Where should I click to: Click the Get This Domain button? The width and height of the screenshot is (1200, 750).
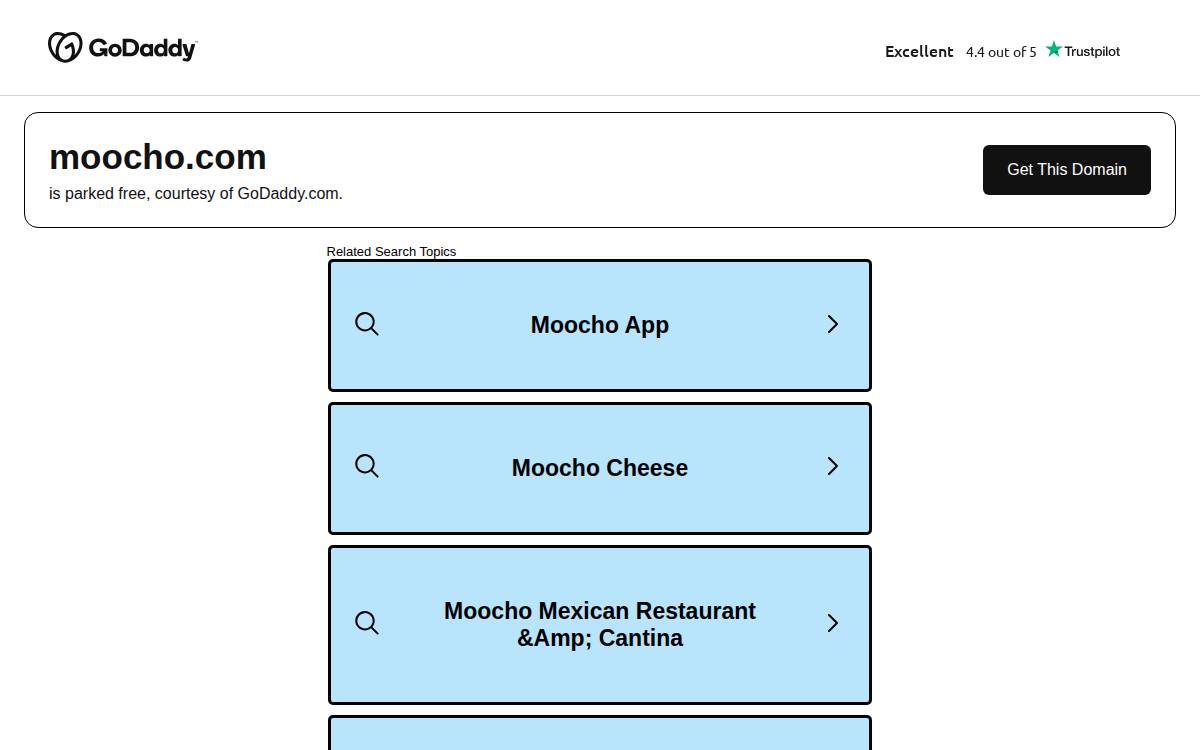coord(1066,170)
